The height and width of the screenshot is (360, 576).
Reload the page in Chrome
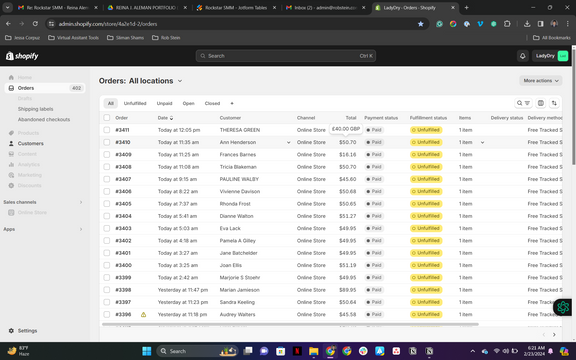pyautogui.click(x=35, y=24)
